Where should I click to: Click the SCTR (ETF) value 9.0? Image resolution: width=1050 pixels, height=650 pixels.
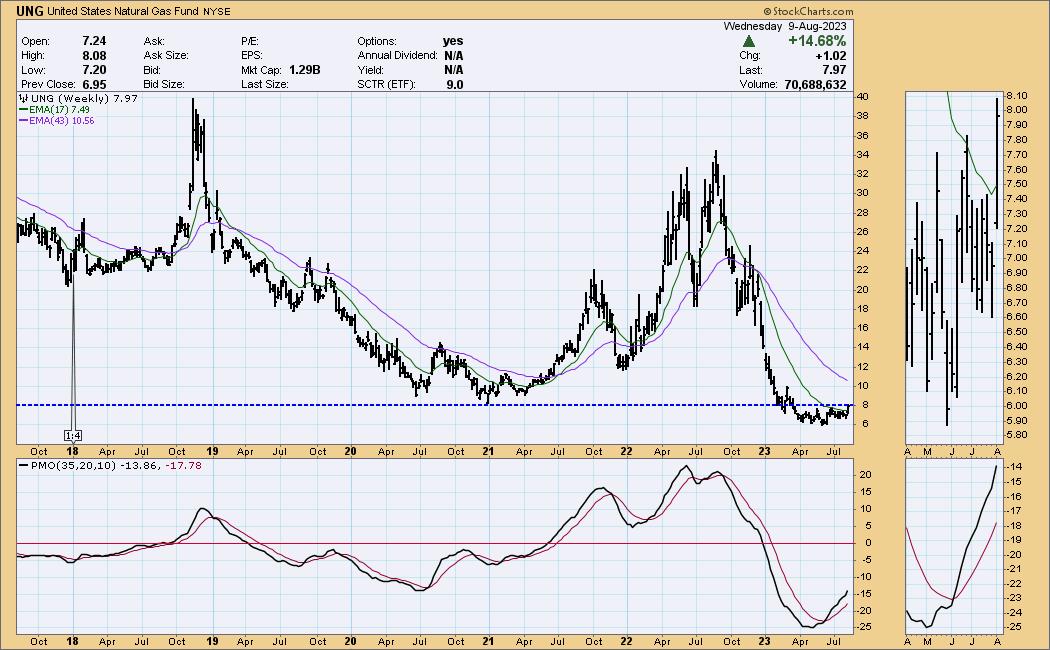[x=455, y=84]
